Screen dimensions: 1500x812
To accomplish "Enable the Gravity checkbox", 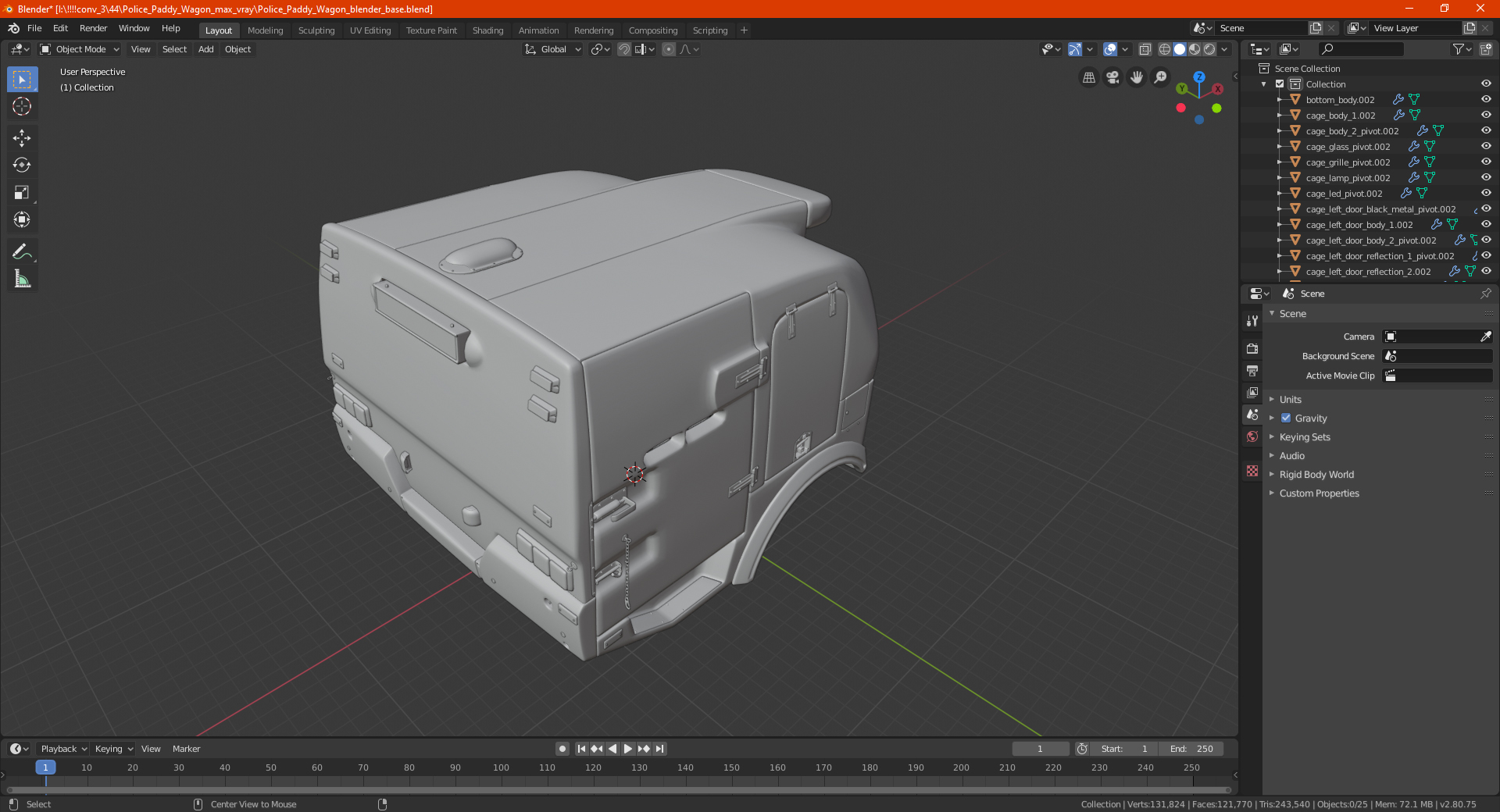I will click(x=1286, y=418).
